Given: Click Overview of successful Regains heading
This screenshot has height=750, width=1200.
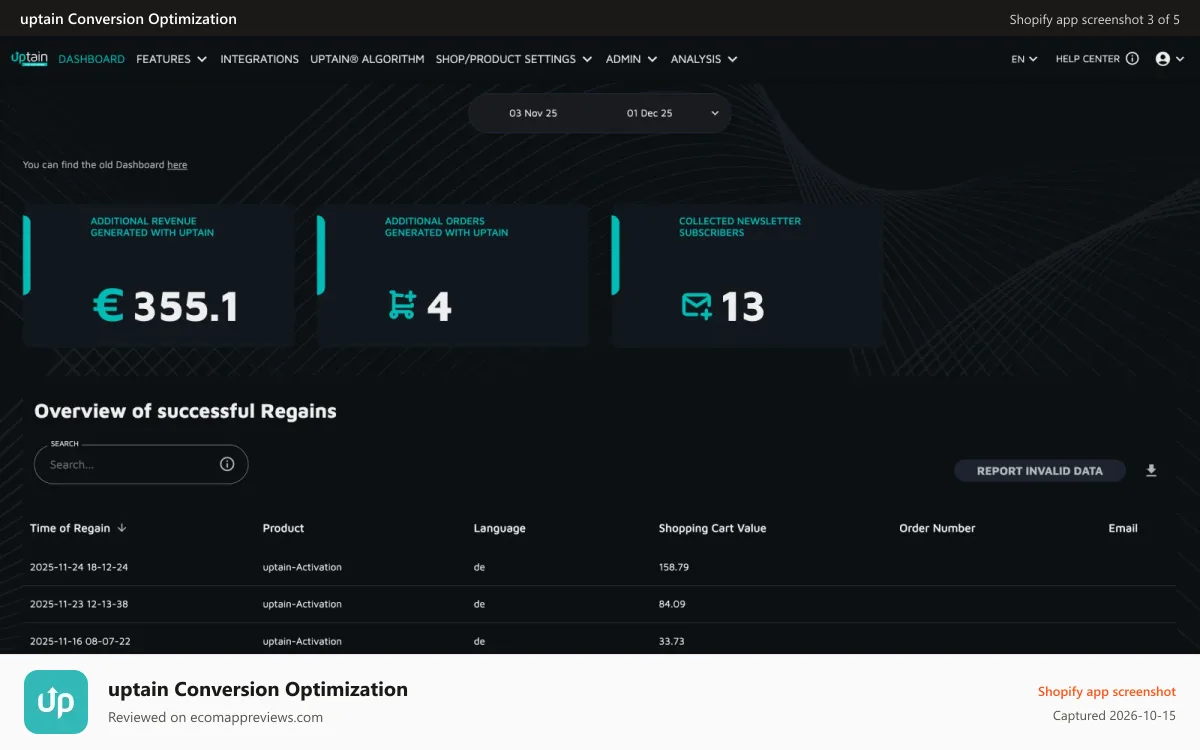Looking at the screenshot, I should pos(185,411).
